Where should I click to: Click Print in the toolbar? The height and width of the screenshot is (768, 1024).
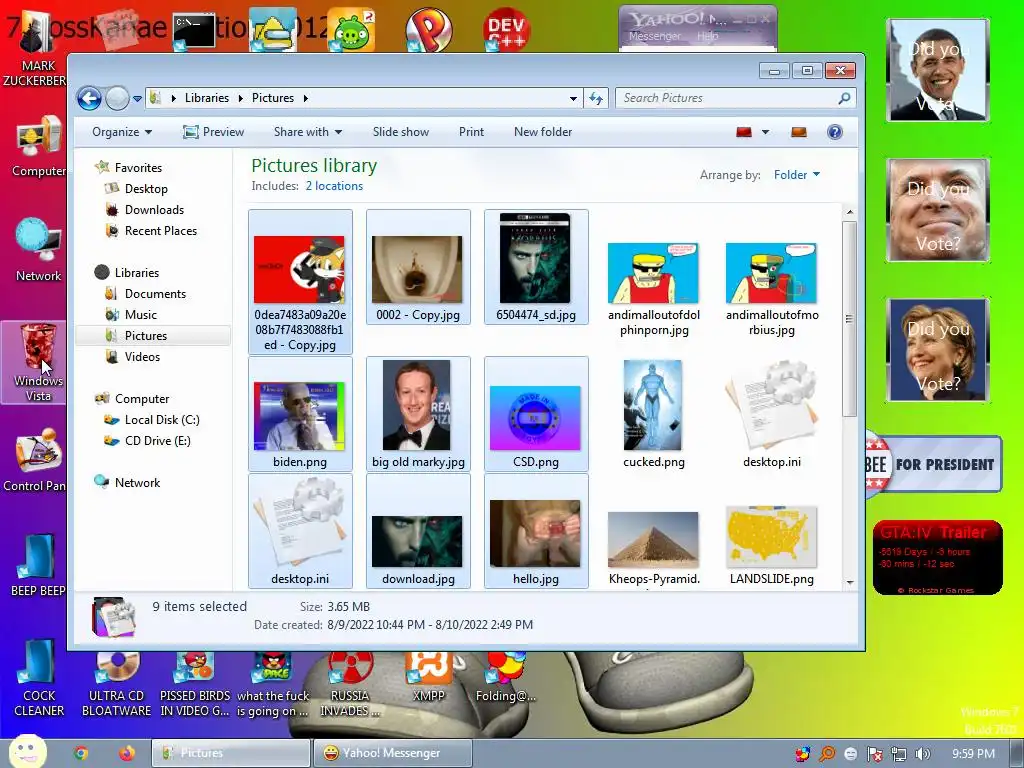click(x=471, y=132)
